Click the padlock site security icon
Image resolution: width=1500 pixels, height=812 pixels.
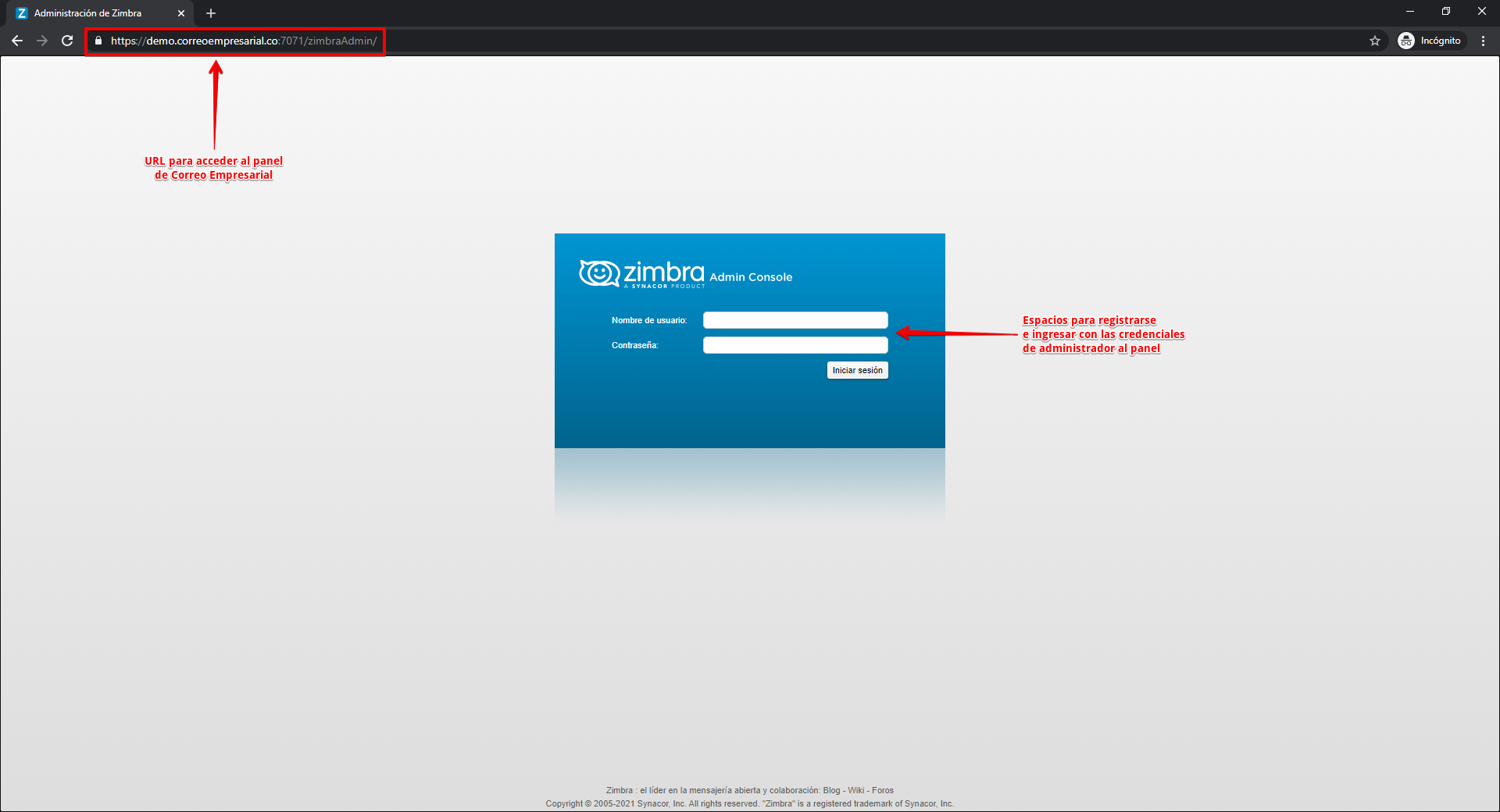[98, 41]
